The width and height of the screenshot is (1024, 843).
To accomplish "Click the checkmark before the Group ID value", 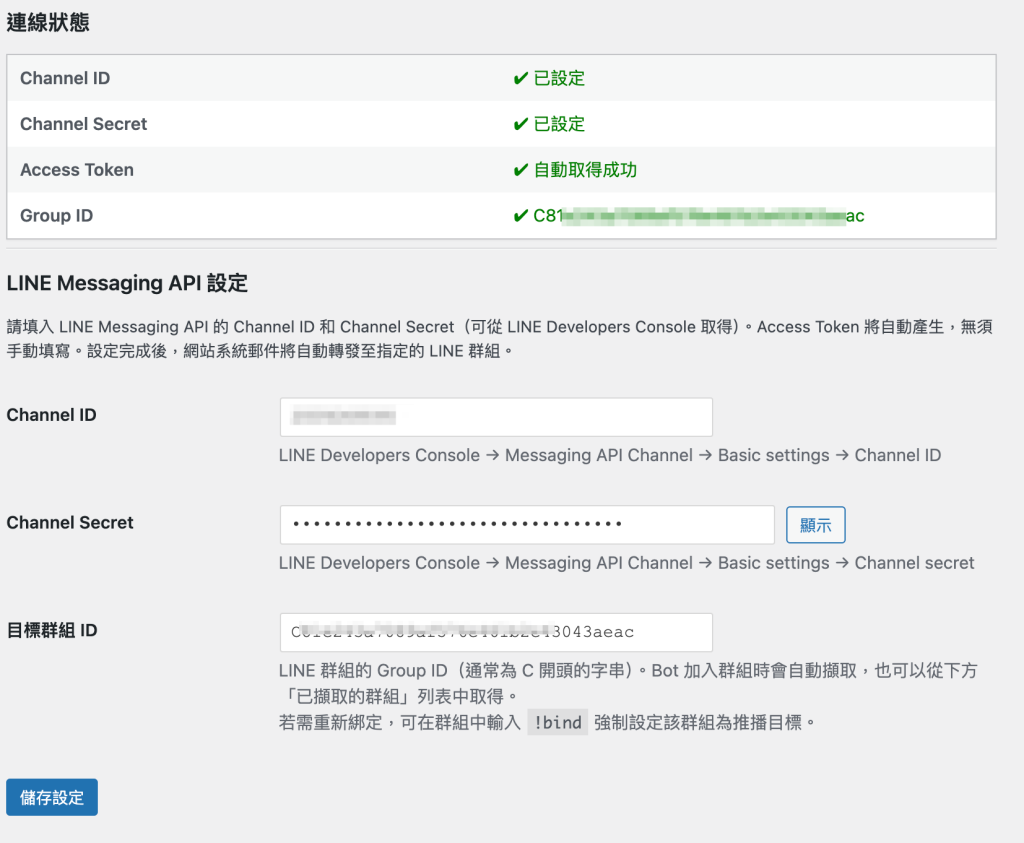I will 520,216.
